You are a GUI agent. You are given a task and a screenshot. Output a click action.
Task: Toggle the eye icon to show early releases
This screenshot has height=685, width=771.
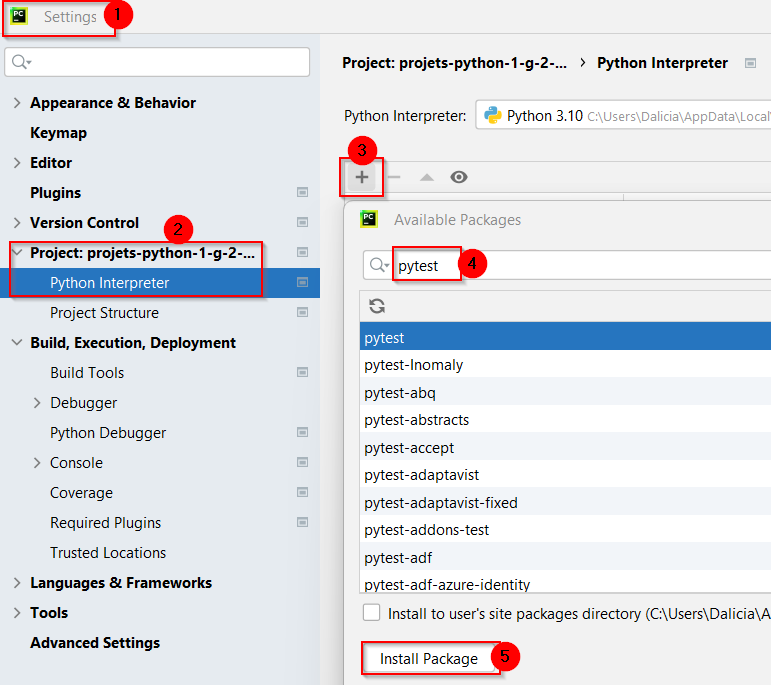[459, 177]
